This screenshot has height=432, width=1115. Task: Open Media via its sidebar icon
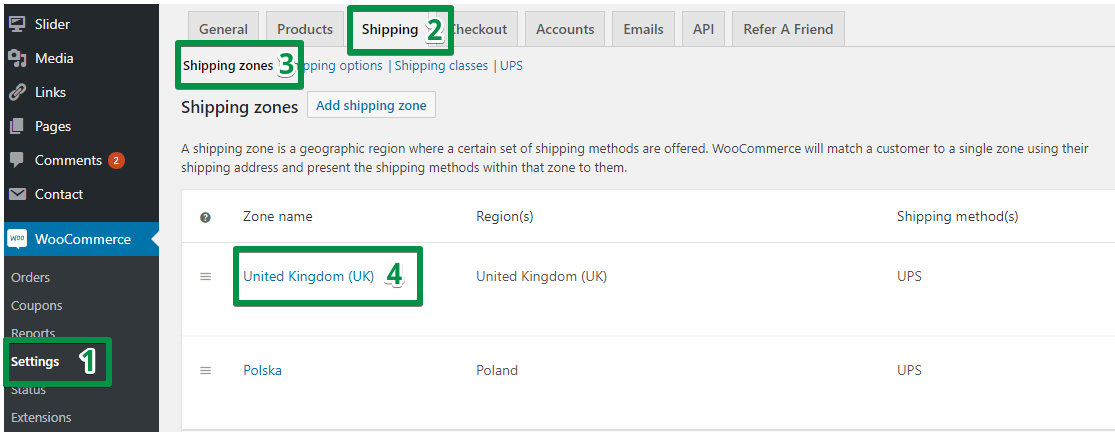18,58
